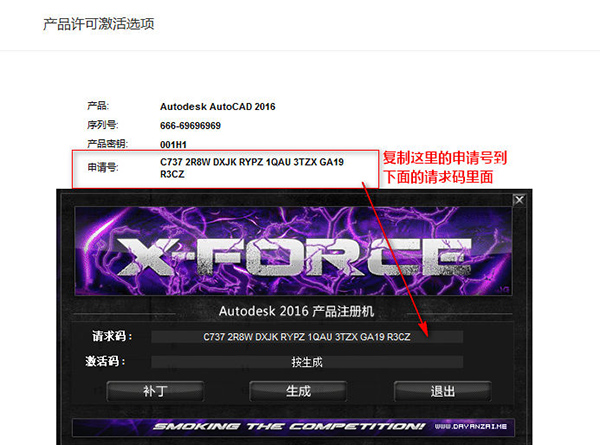Close the X-Force window with the X icon

click(519, 200)
